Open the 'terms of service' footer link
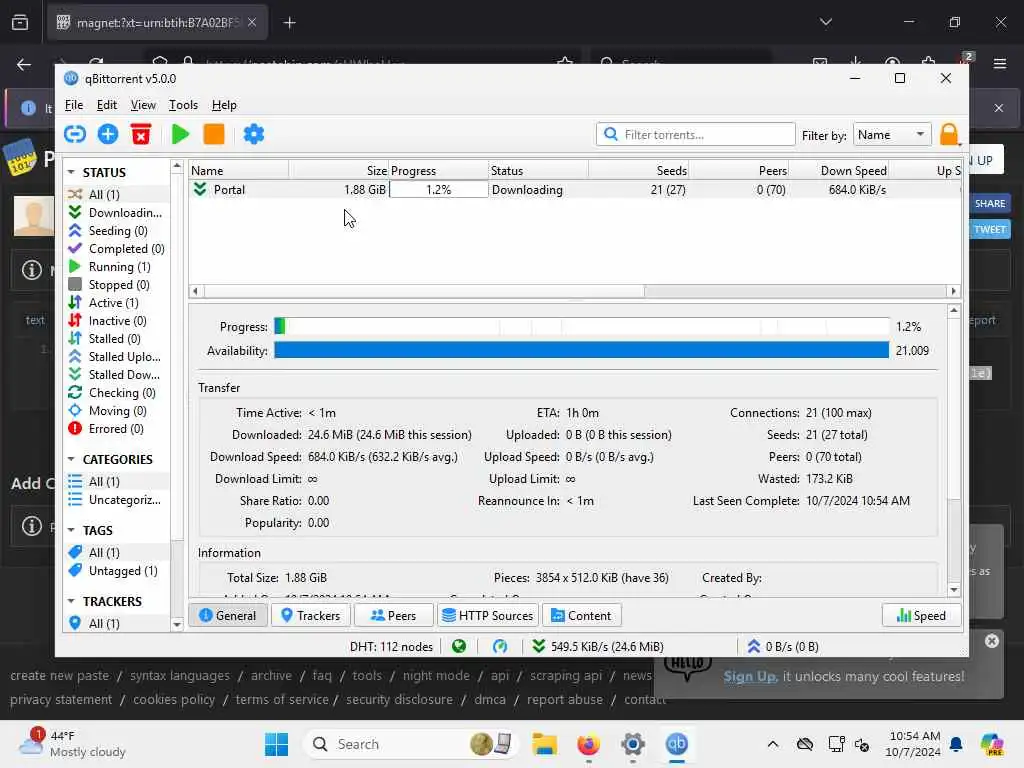Image resolution: width=1024 pixels, height=768 pixels. point(281,699)
